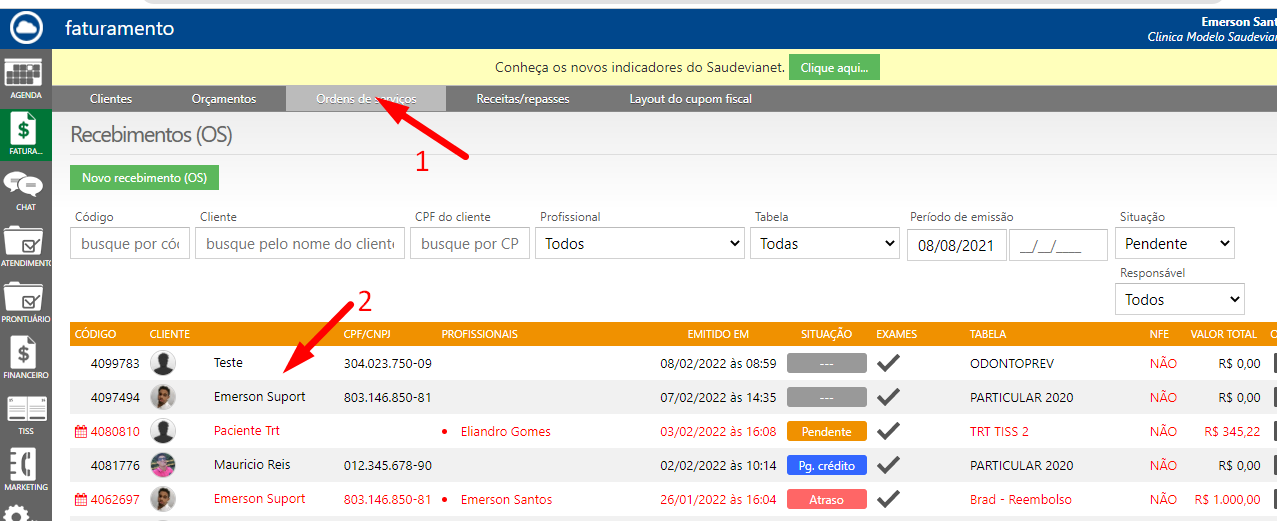This screenshot has width=1277, height=521.
Task: Click the exames checkmark for order 4097494
Action: 889,397
